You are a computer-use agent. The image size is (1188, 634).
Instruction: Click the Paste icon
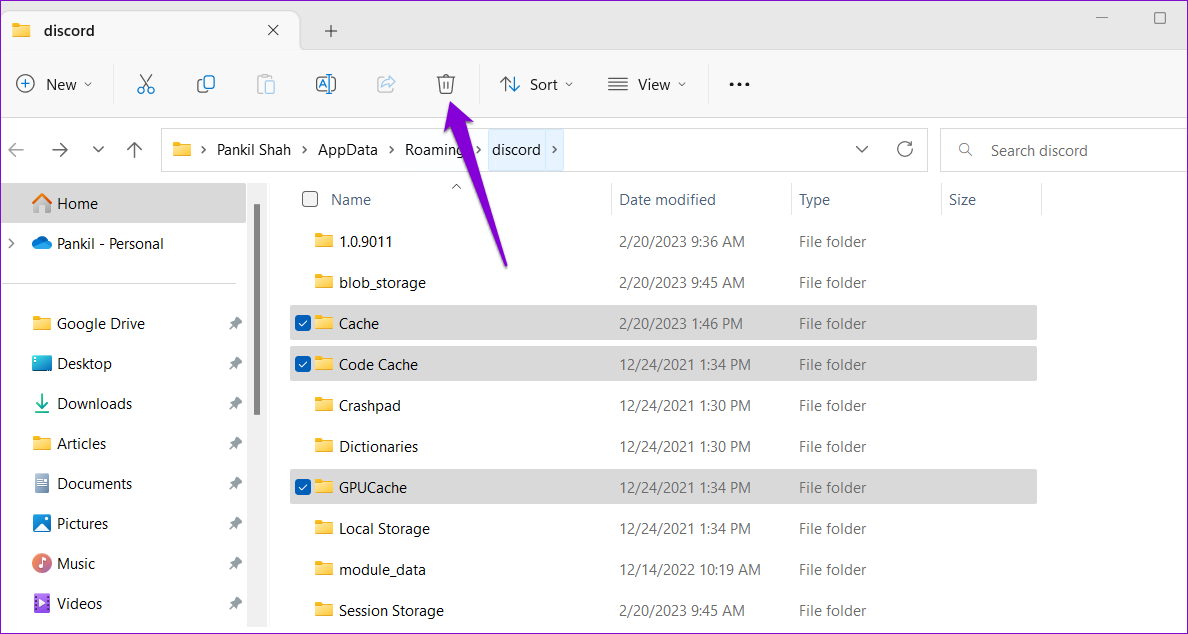[x=266, y=84]
